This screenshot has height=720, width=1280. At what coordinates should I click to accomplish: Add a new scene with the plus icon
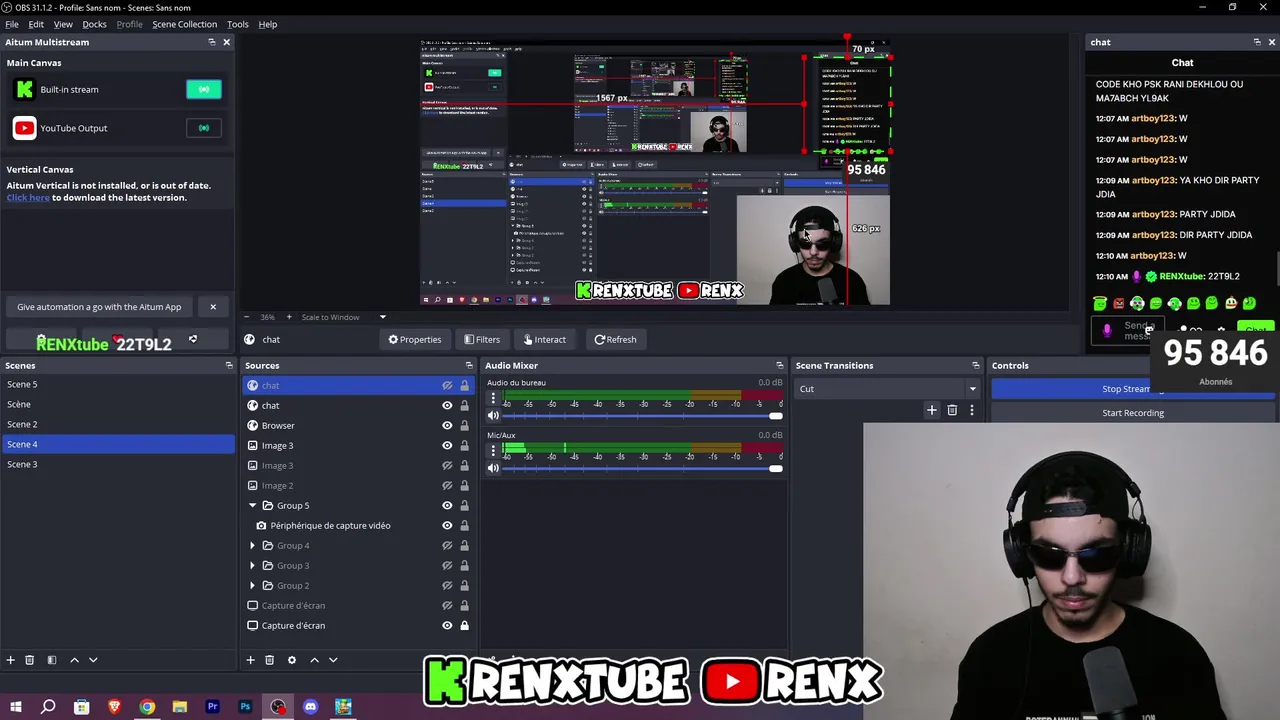point(11,660)
